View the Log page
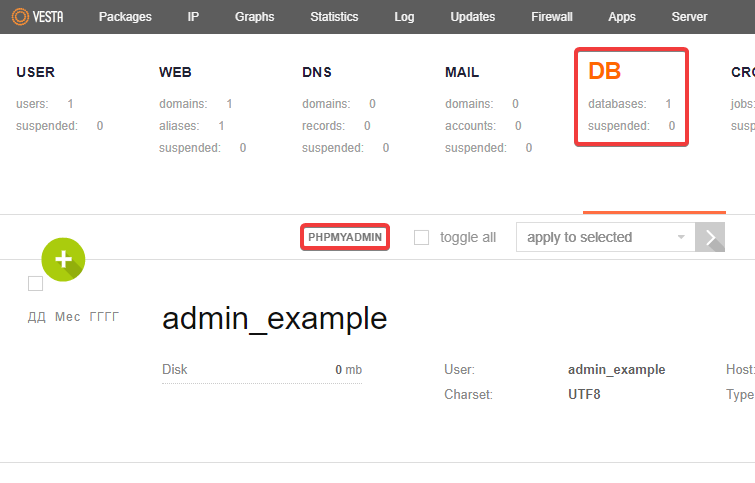The image size is (755, 483). tap(404, 17)
